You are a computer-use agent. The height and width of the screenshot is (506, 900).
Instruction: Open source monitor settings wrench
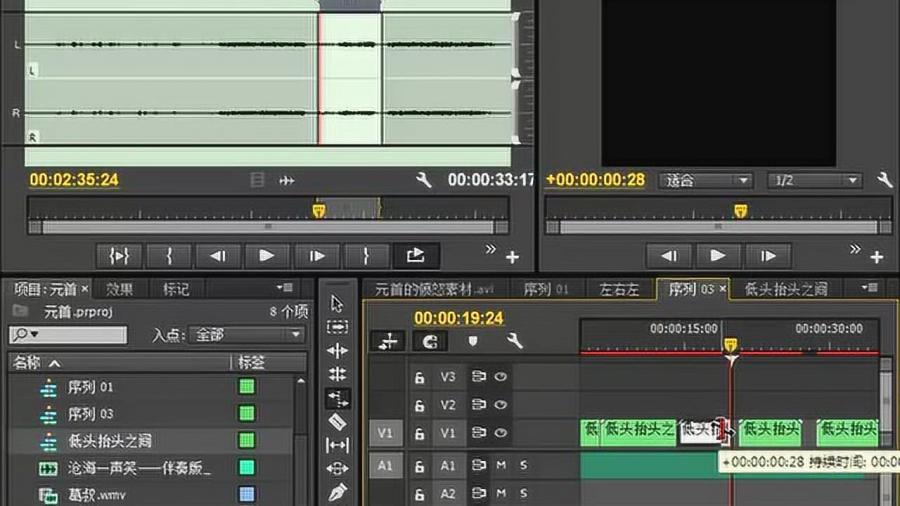[x=424, y=181]
